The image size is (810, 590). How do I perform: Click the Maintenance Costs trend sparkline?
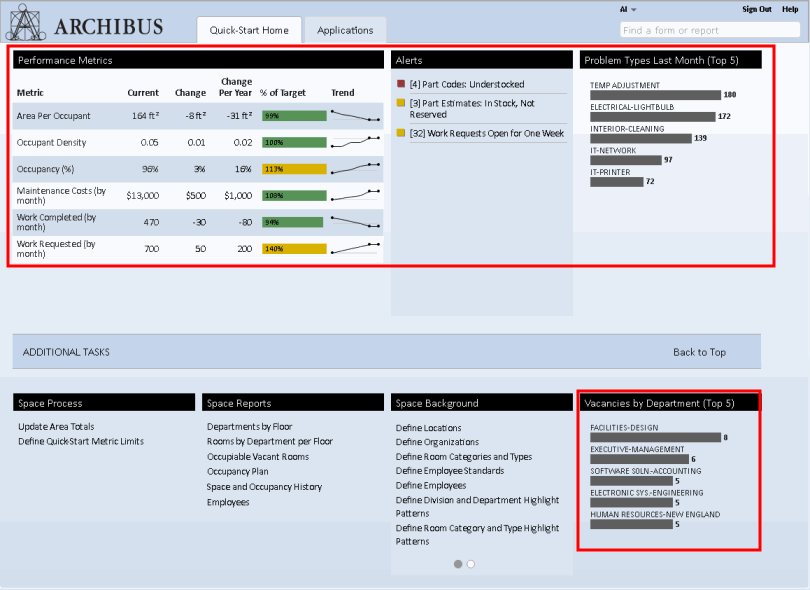click(x=357, y=194)
